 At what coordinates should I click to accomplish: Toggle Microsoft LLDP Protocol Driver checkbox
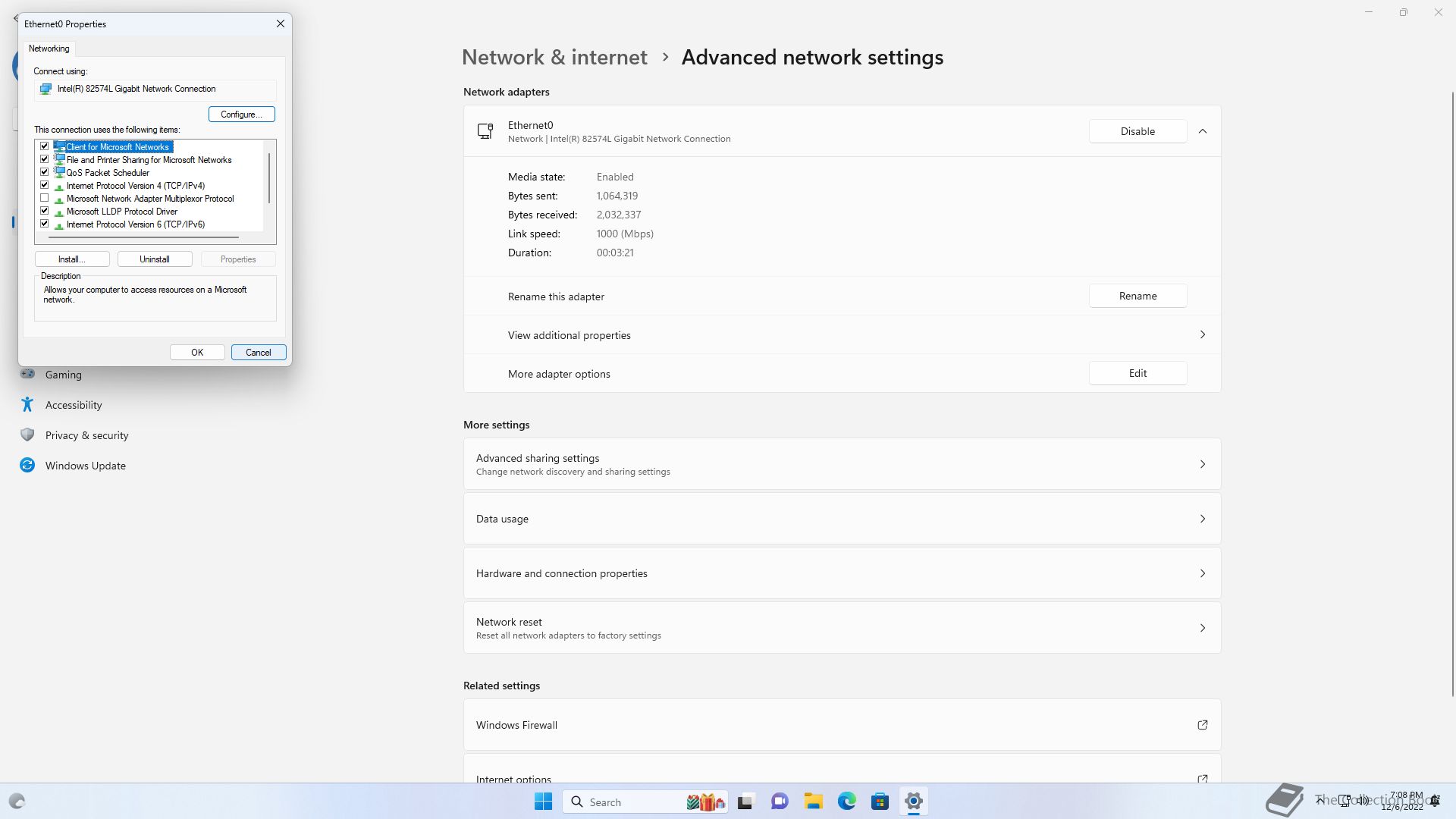(x=44, y=211)
